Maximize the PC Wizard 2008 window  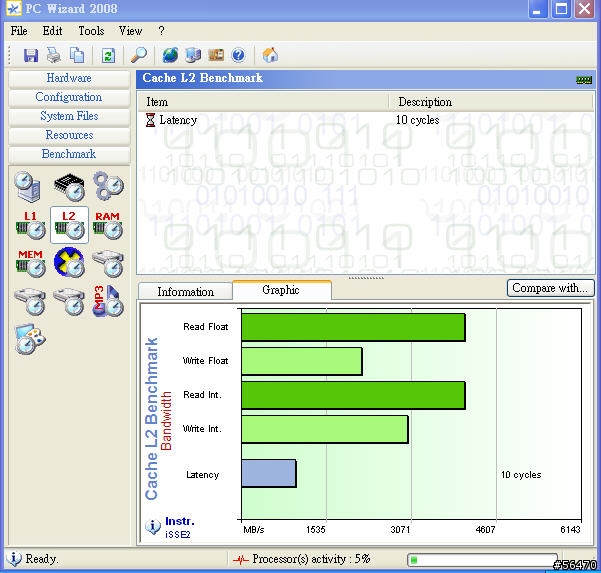coord(561,9)
